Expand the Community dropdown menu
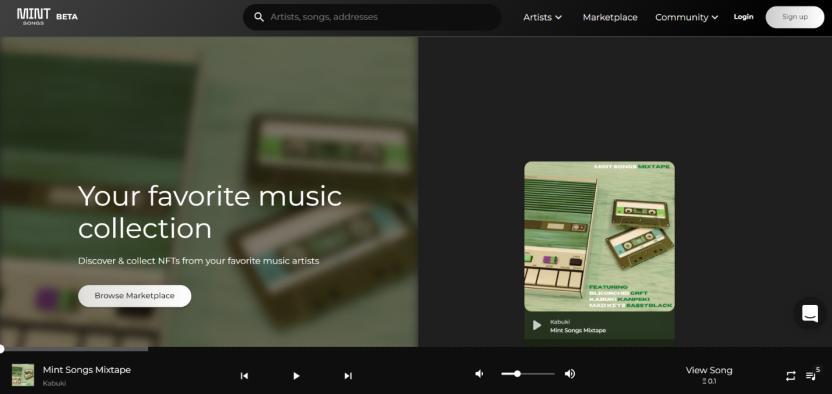This screenshot has height=394, width=832. (x=687, y=17)
